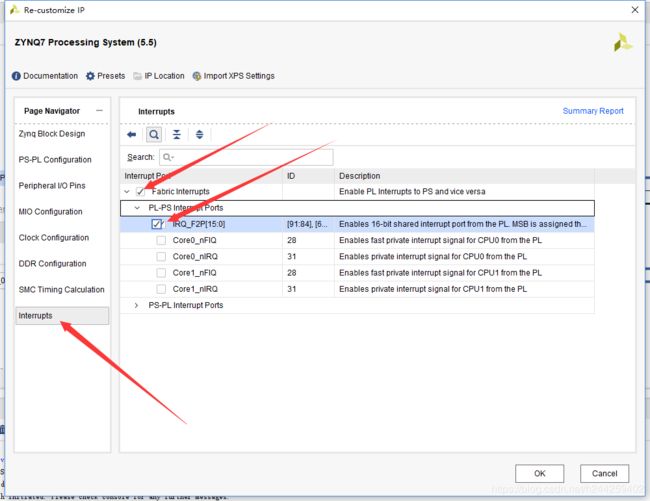The height and width of the screenshot is (501, 650).
Task: Toggle the search magnifier toolbar icon
Action: [x=154, y=135]
